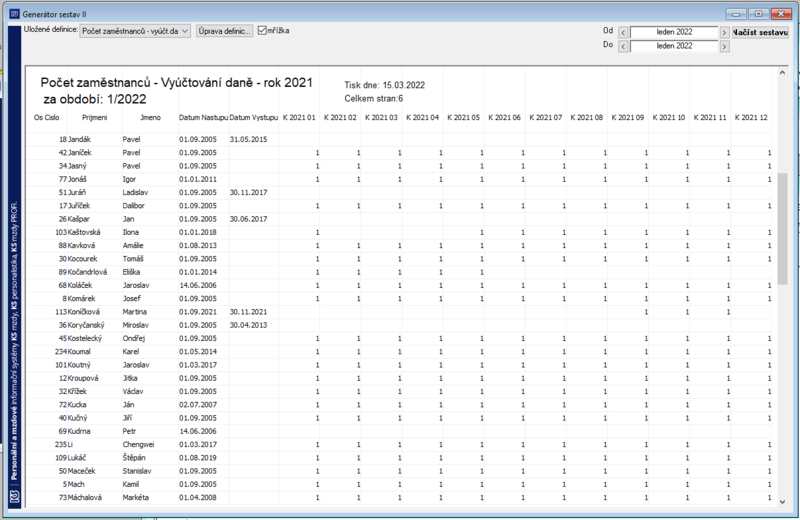Click exit date 30.06.2017 for Kašpar
The height and width of the screenshot is (520, 800).
(x=248, y=219)
